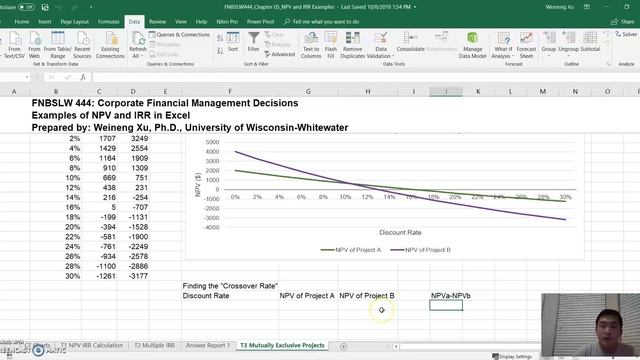
Task: Click the Finding the "Crossover Rate" cell
Action: (x=230, y=286)
